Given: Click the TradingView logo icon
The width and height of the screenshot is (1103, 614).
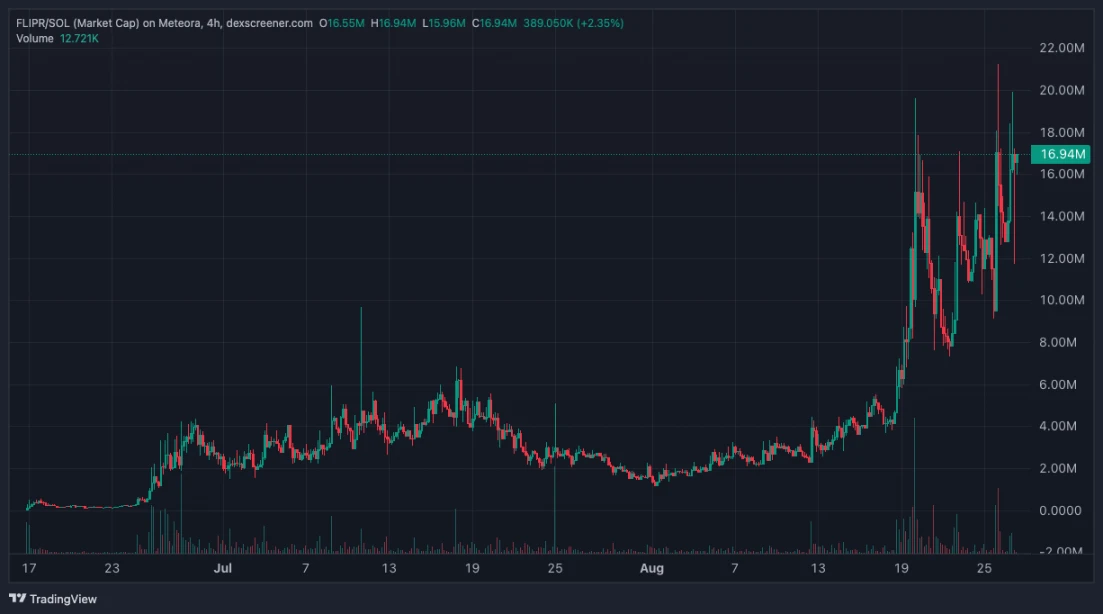Looking at the screenshot, I should coord(19,598).
